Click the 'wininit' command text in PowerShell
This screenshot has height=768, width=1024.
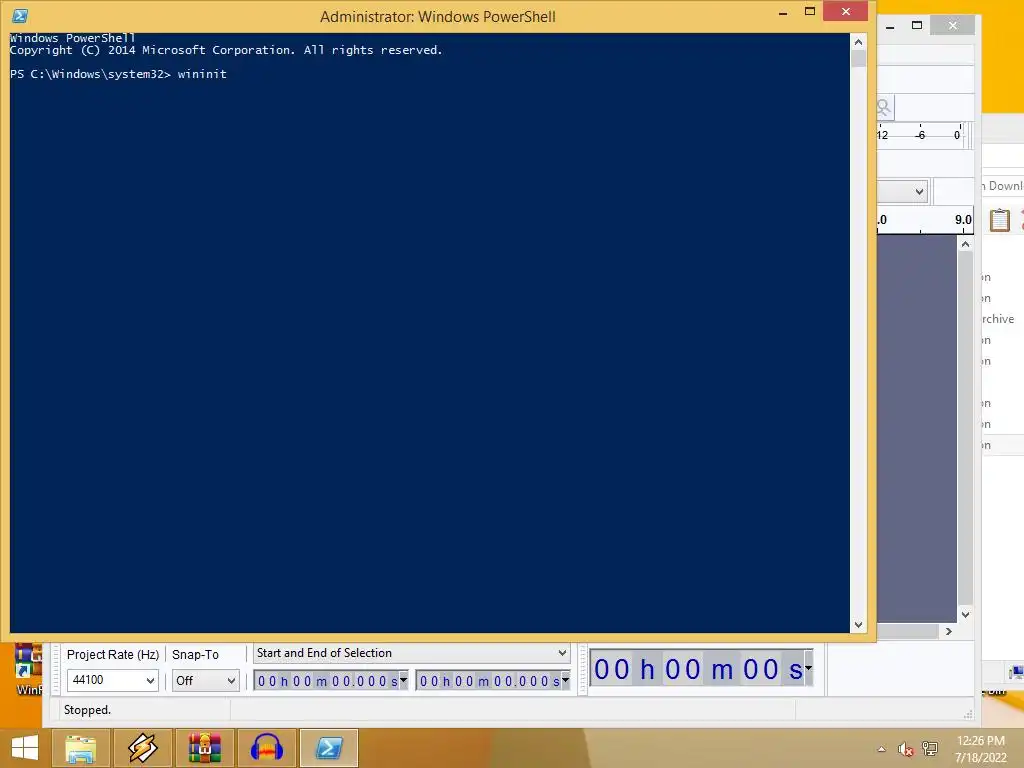[202, 74]
